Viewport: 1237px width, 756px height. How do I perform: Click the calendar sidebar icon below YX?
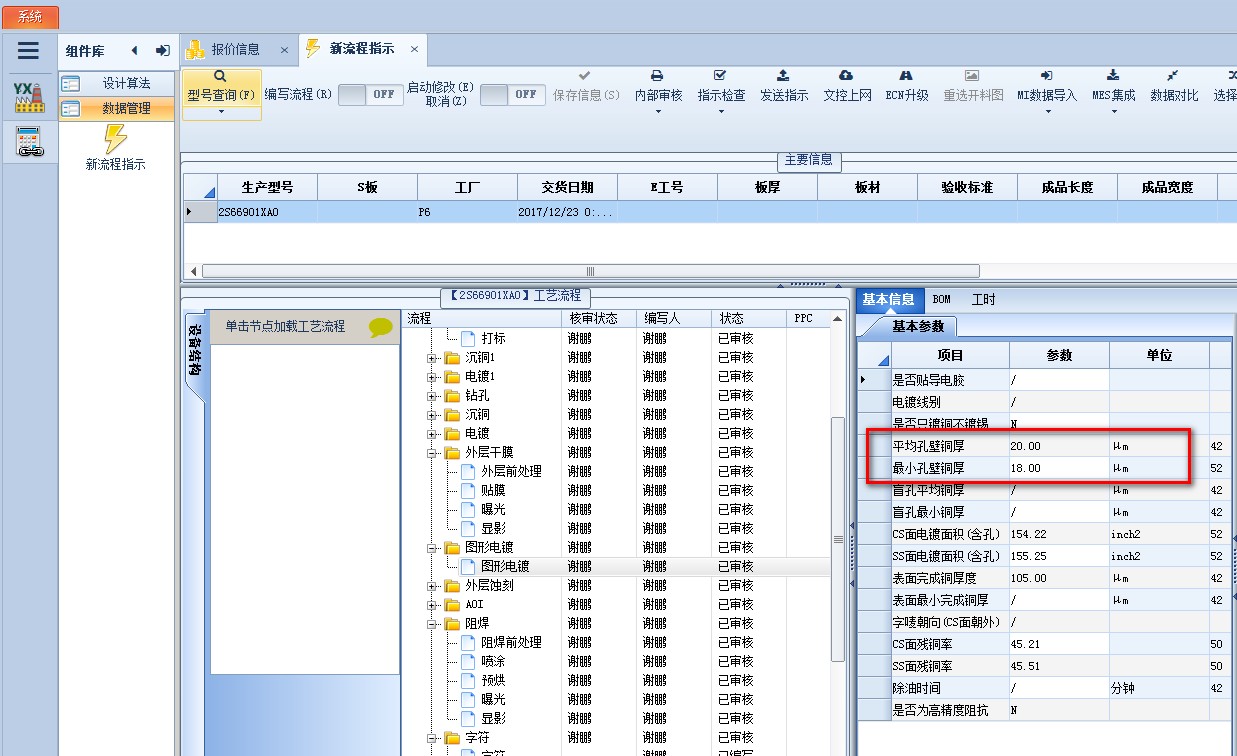29,143
